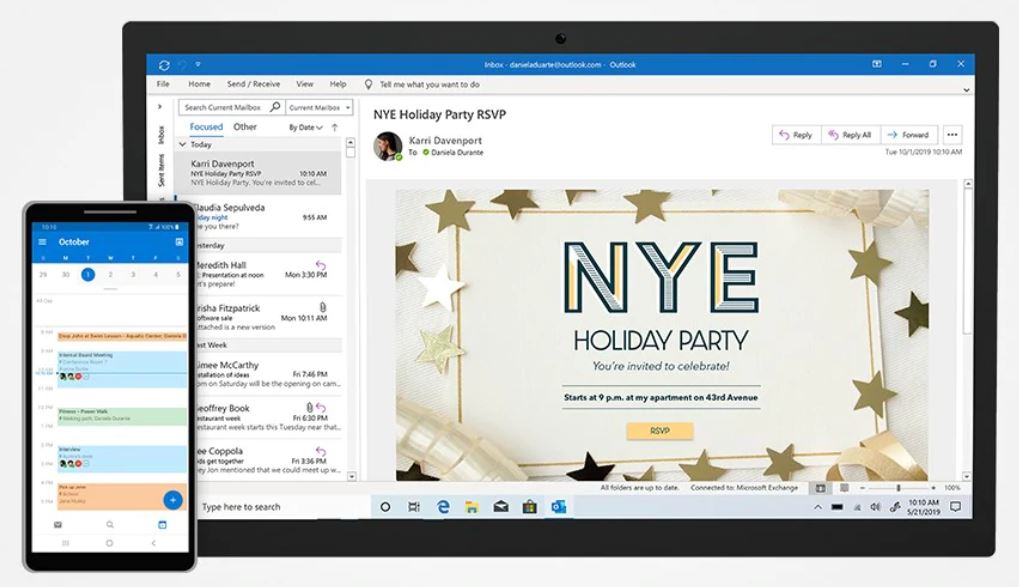1019x587 pixels.
Task: Switch to the Other inbox tab
Action: pos(245,127)
